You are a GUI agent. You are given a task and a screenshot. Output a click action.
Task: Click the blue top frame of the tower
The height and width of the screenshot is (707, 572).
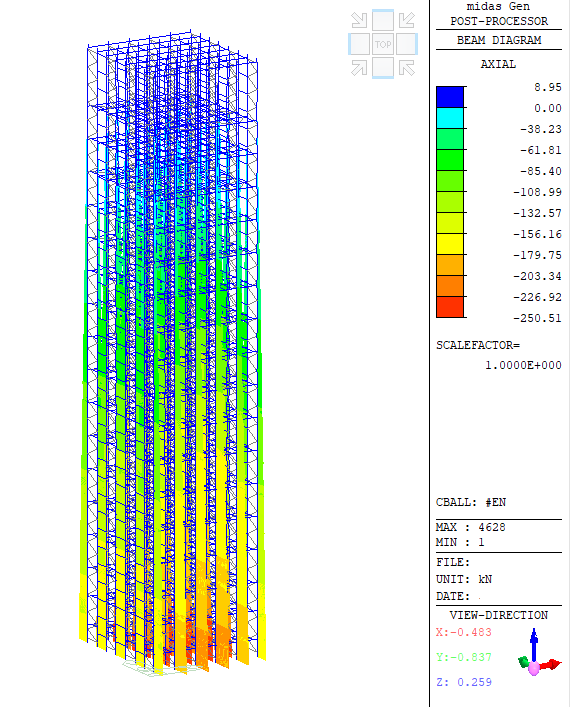tap(173, 47)
